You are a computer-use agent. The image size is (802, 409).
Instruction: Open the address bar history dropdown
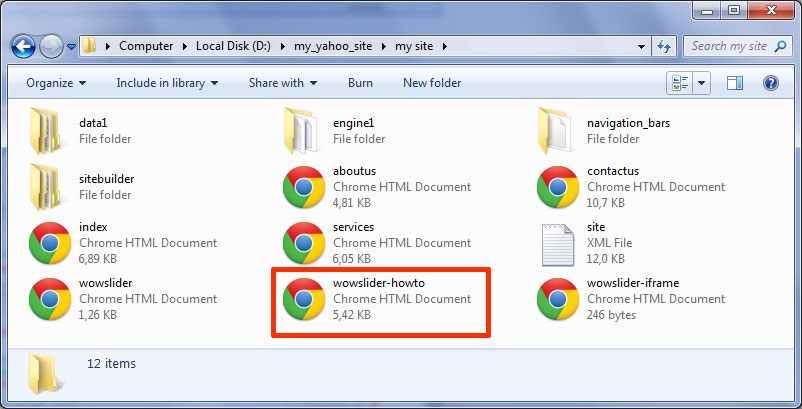tap(641, 47)
